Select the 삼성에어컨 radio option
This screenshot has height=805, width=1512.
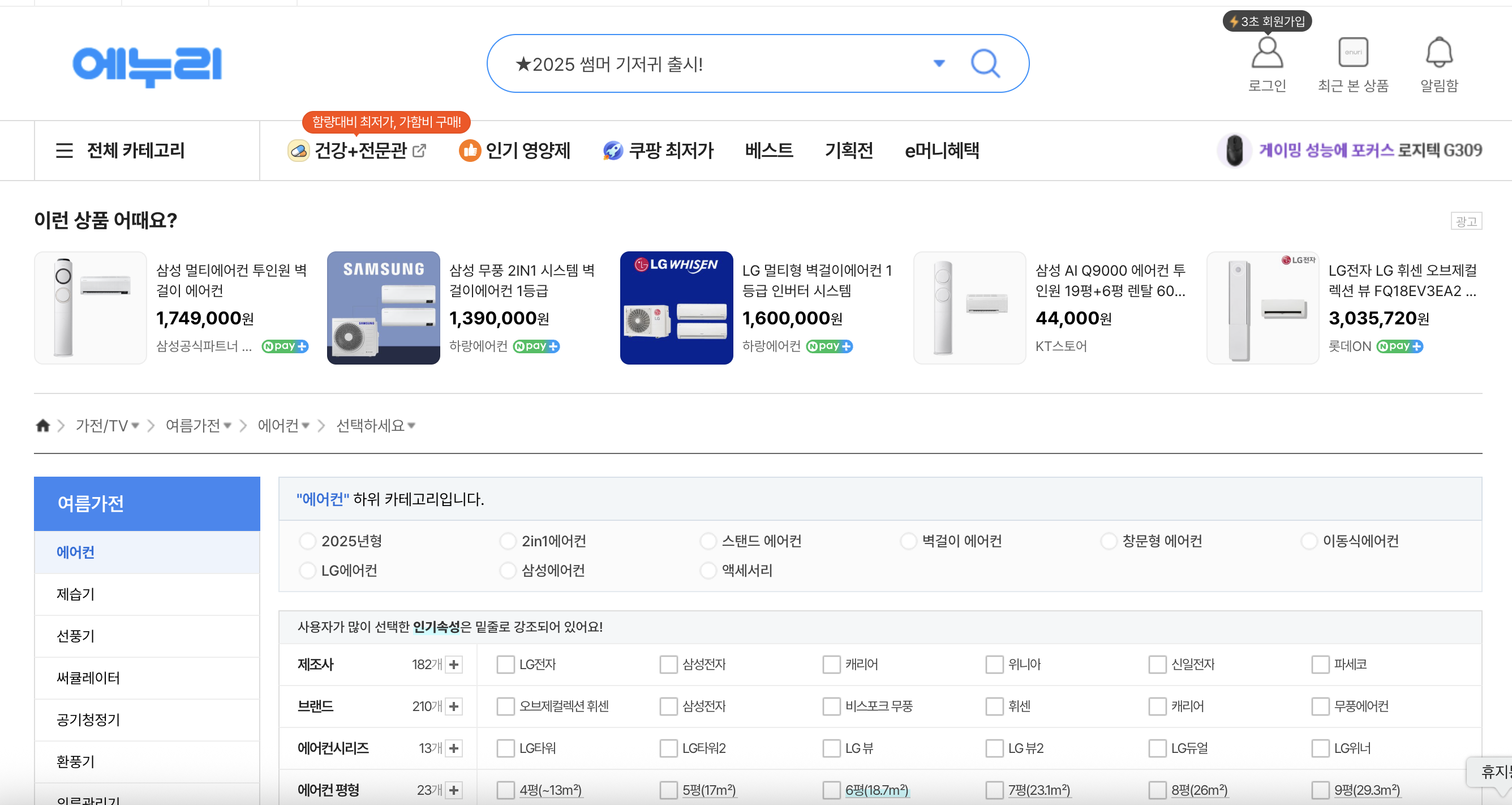508,570
